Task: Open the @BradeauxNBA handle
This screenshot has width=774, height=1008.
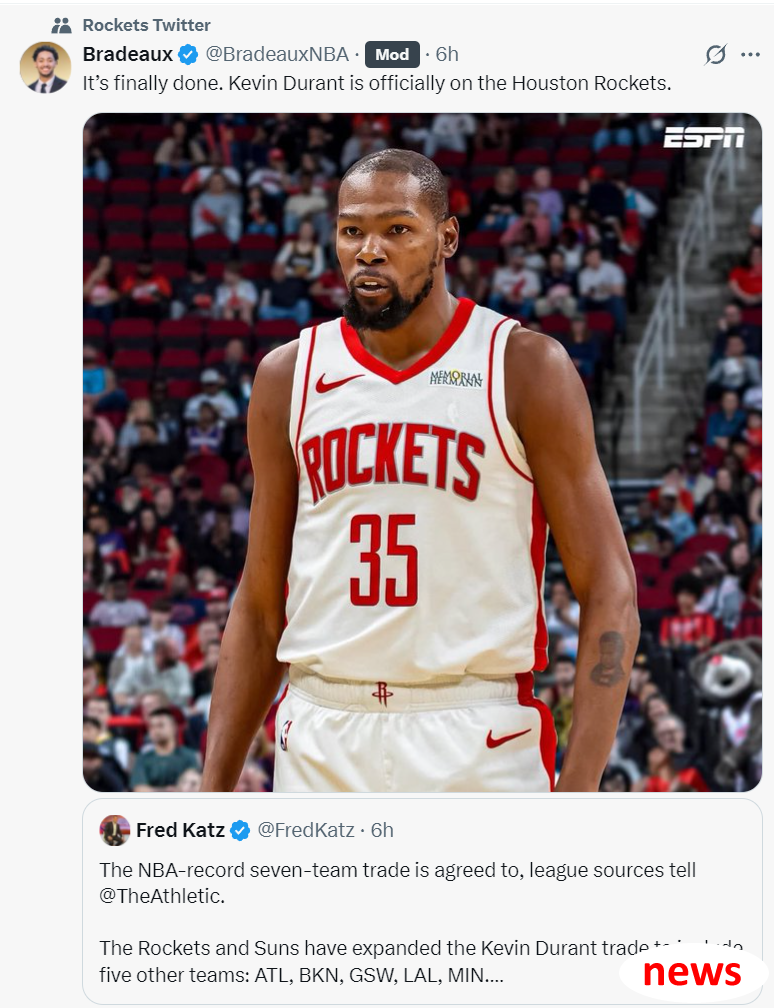Action: tap(277, 55)
